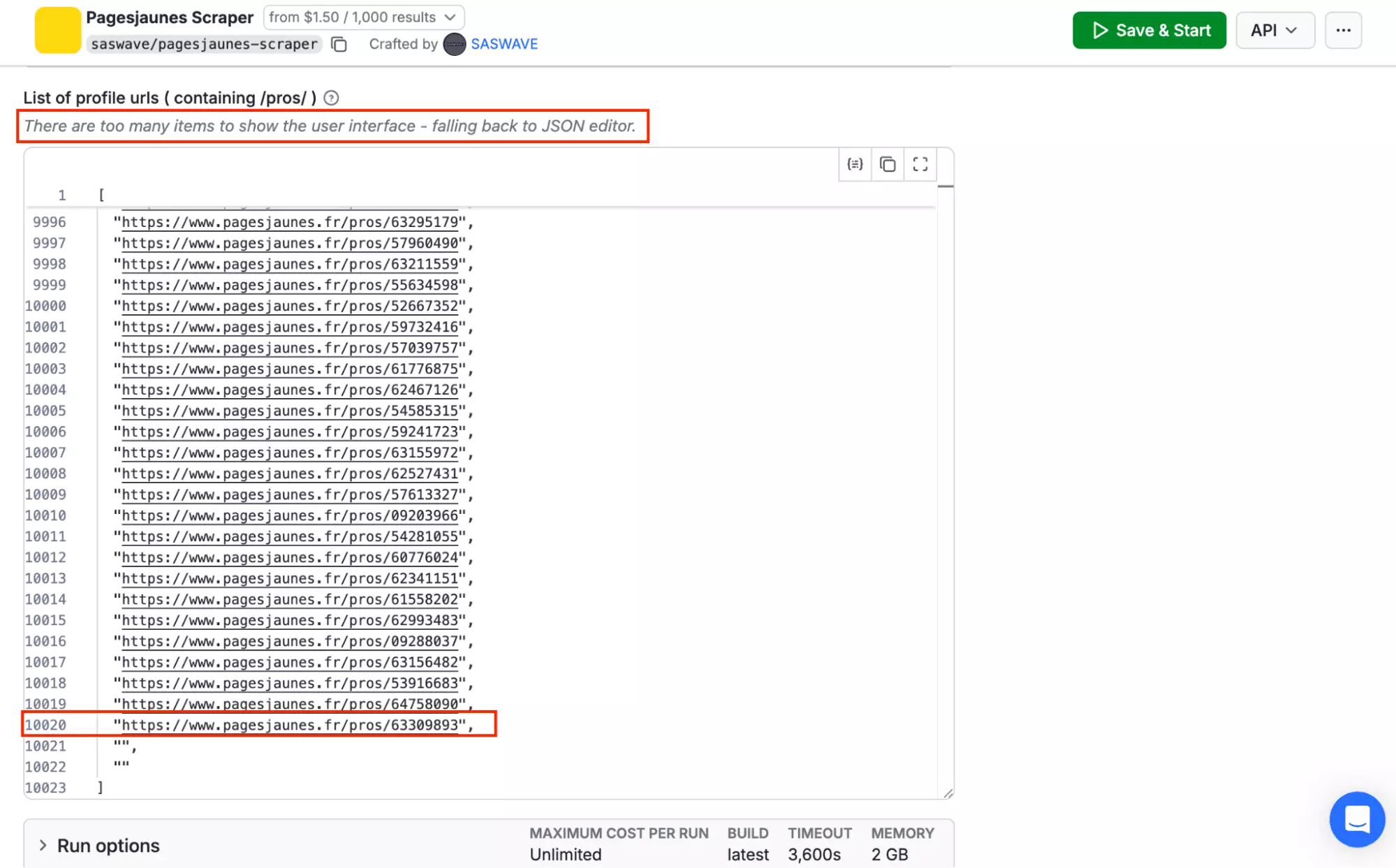The image size is (1396, 868).
Task: Grab the editor resize handle corner
Action: 948,793
